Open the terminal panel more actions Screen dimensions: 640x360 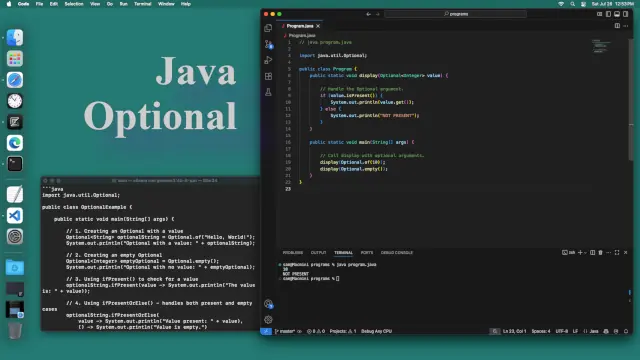pyautogui.click(x=609, y=253)
